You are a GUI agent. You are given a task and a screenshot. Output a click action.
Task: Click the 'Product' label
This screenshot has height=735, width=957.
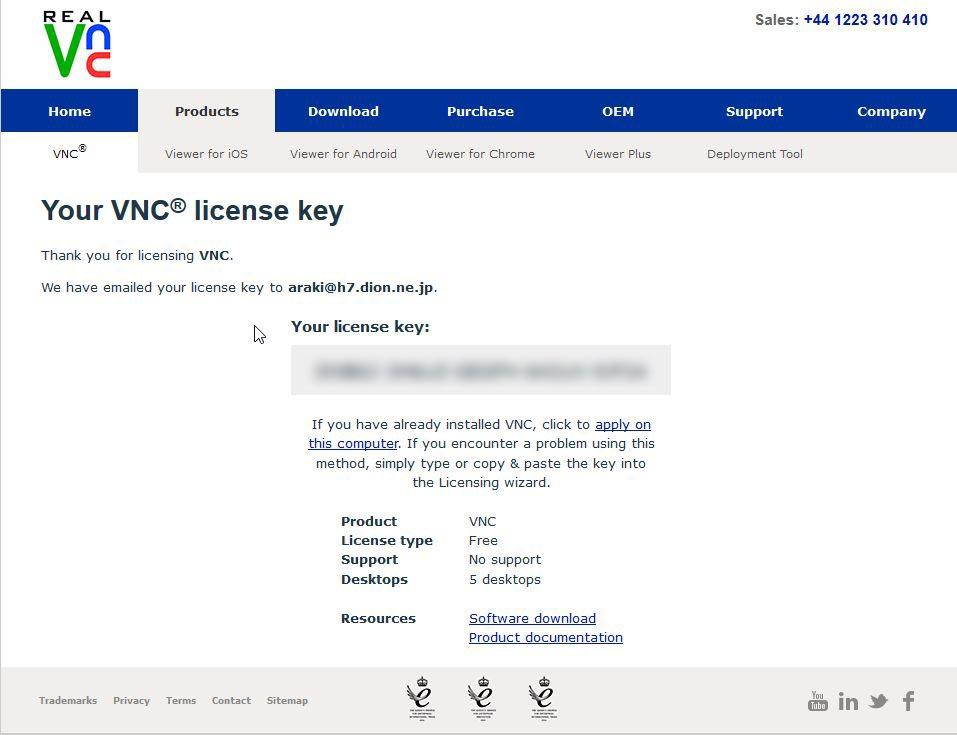click(x=369, y=521)
